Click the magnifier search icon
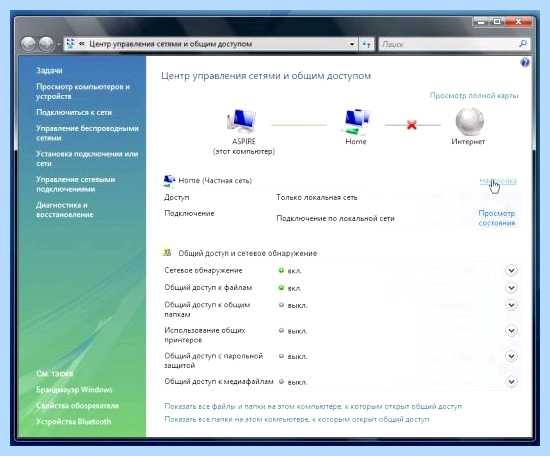The image size is (550, 456). [523, 44]
